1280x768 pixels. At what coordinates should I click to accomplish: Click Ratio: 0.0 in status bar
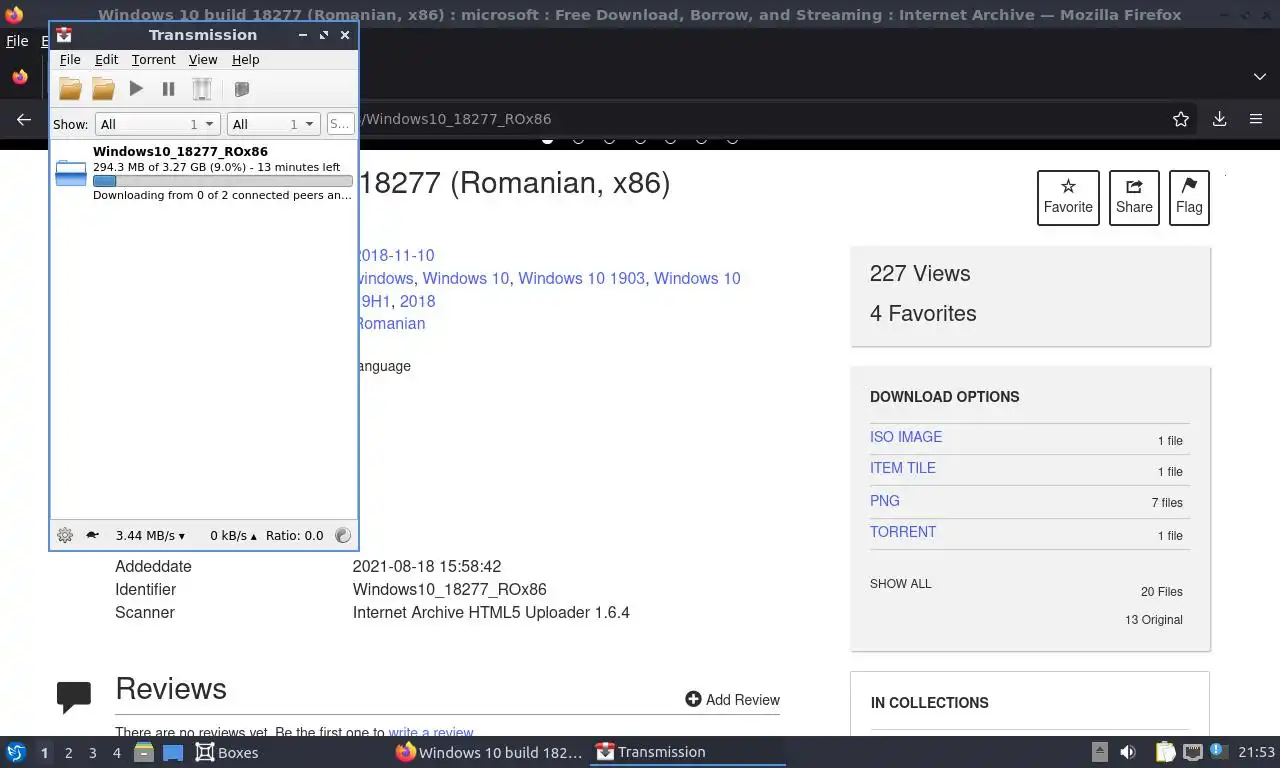(294, 535)
